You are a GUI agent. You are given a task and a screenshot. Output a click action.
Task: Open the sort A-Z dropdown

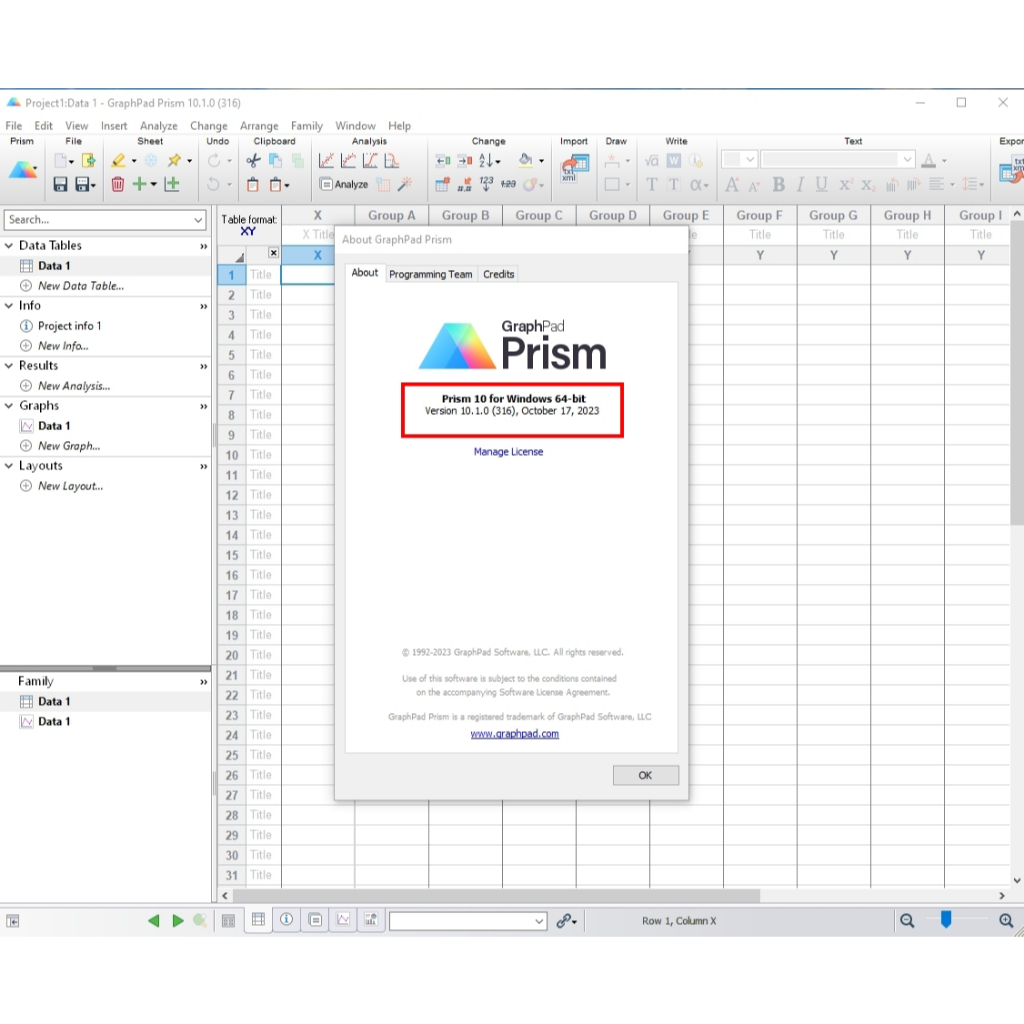(489, 161)
